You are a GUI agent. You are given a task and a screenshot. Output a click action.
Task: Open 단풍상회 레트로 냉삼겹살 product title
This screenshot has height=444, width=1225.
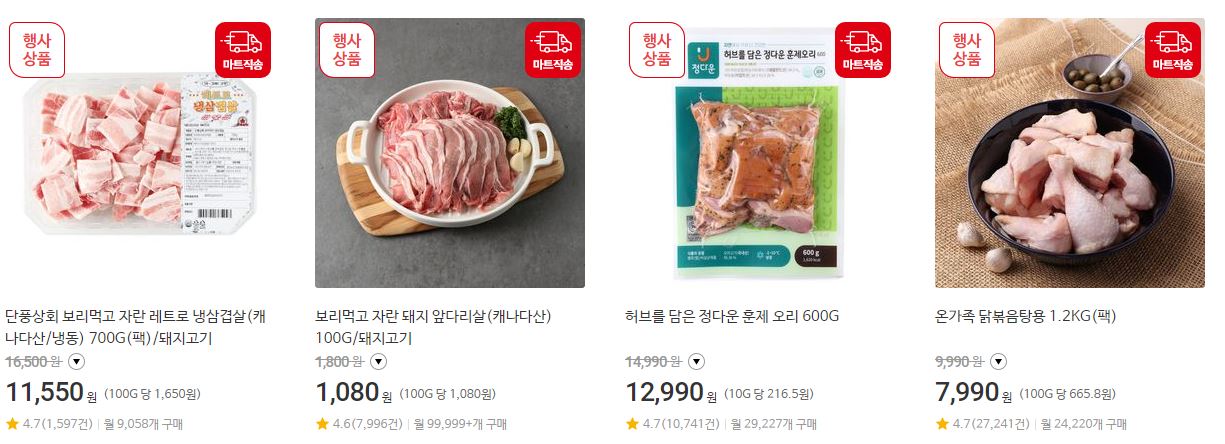pos(137,327)
